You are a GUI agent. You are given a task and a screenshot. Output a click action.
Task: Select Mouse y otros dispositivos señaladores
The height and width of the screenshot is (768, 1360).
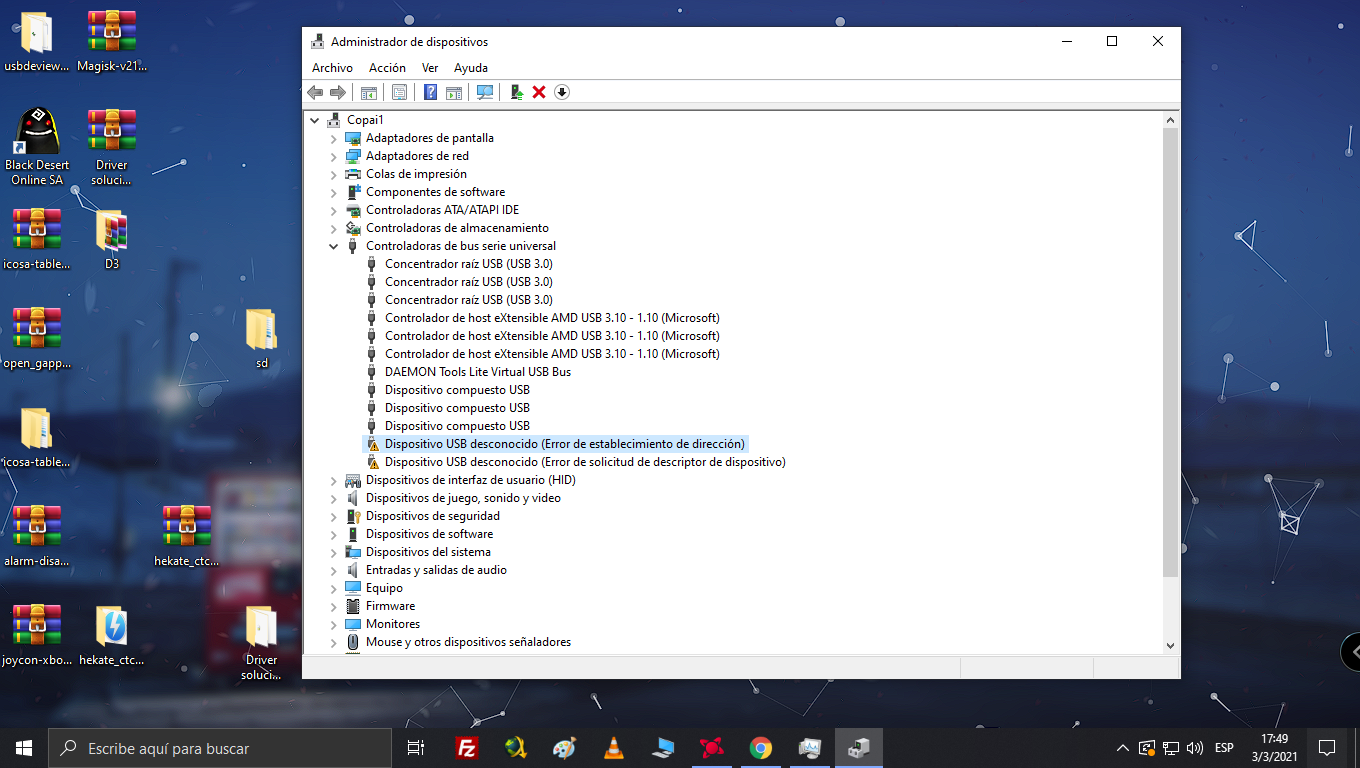[x=468, y=642]
